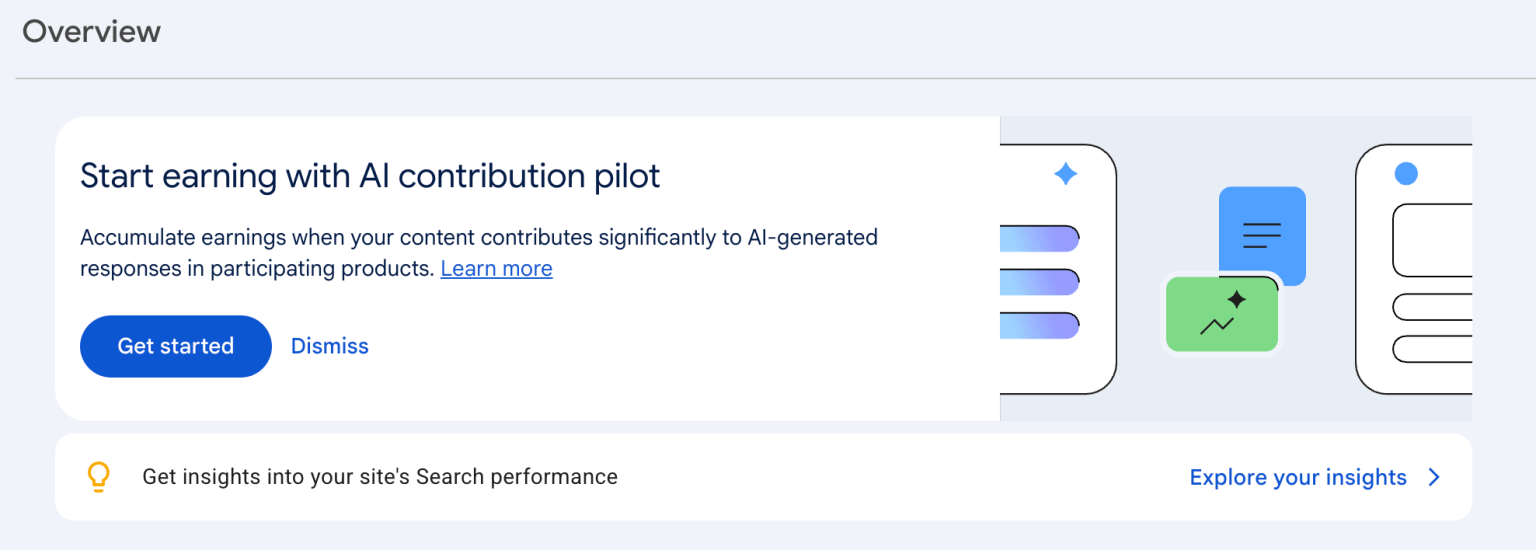Click the Start earning with AI contribution pilot title
The image size is (1536, 550).
(370, 176)
